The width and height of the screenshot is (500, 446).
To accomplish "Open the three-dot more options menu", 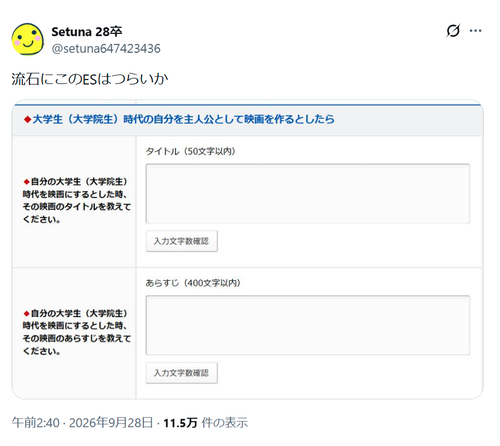I will point(475,31).
